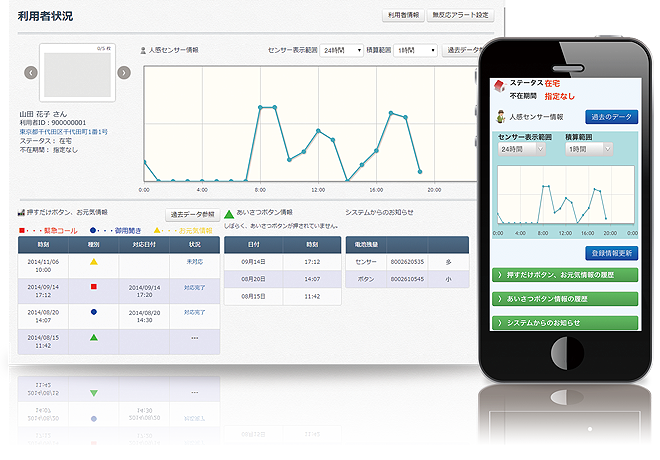660x460 pixels.
Task: Tap the 登録情報更新 button on phone
Action: 612,253
